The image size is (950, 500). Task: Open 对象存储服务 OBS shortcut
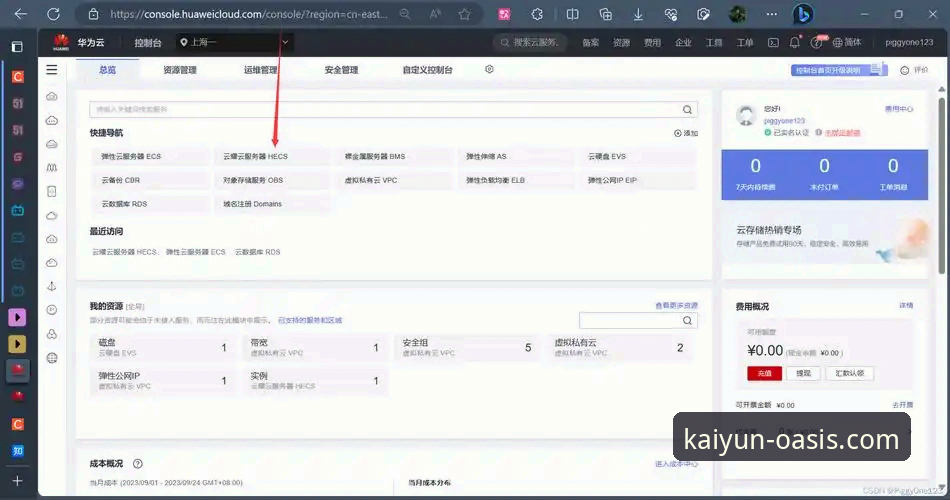click(272, 180)
